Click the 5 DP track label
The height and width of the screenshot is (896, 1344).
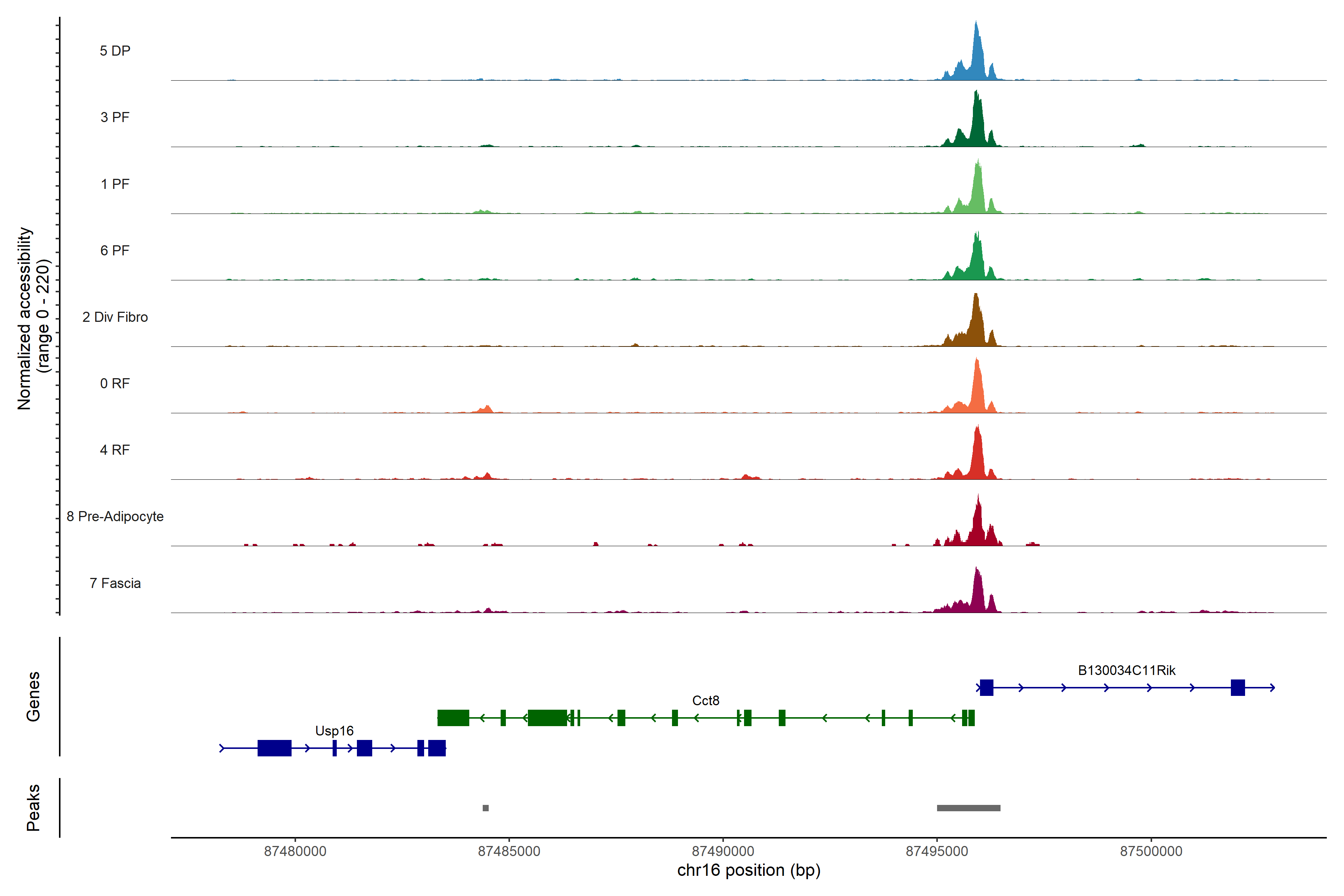[x=115, y=51]
